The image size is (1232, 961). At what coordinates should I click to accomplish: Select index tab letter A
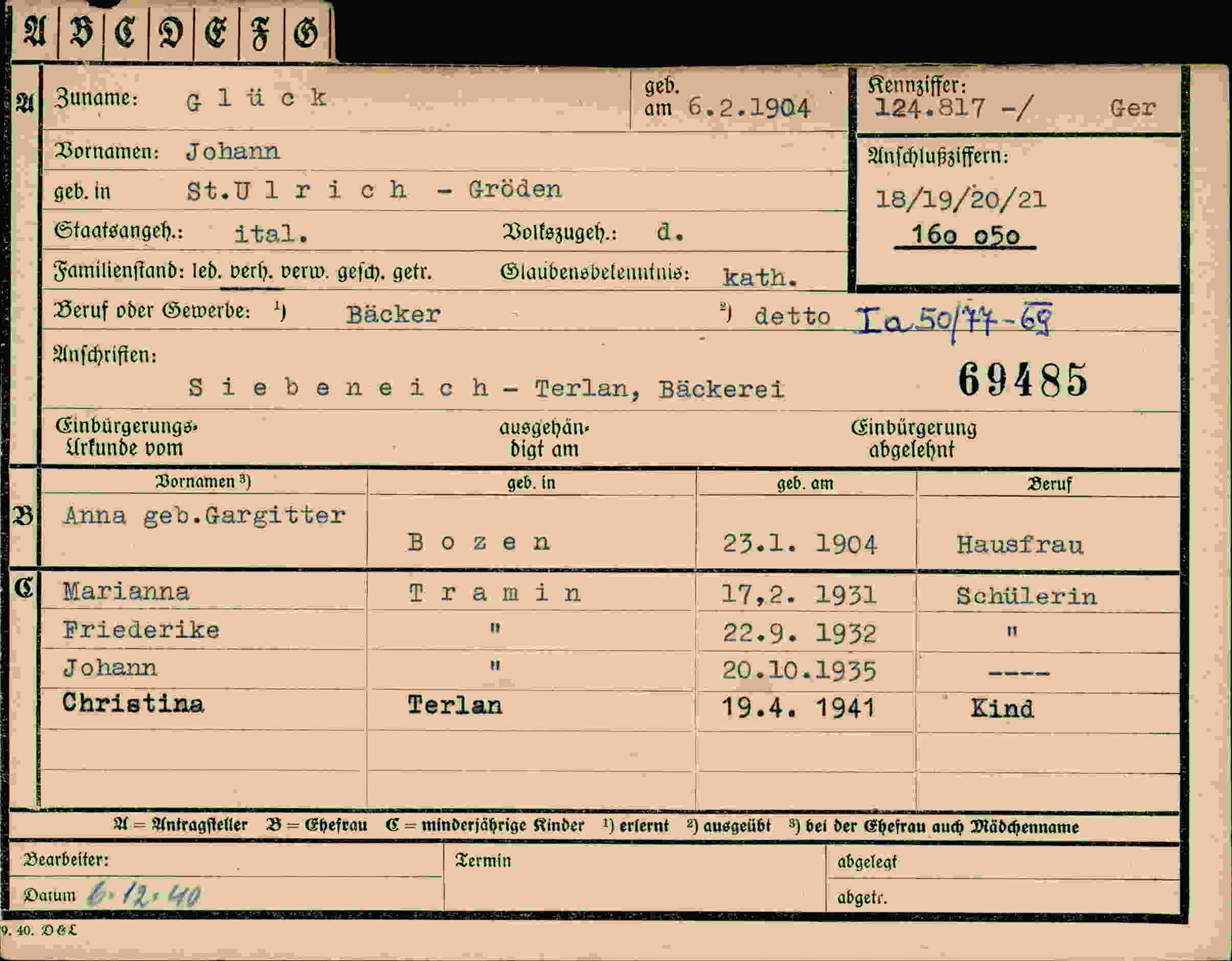coord(35,32)
